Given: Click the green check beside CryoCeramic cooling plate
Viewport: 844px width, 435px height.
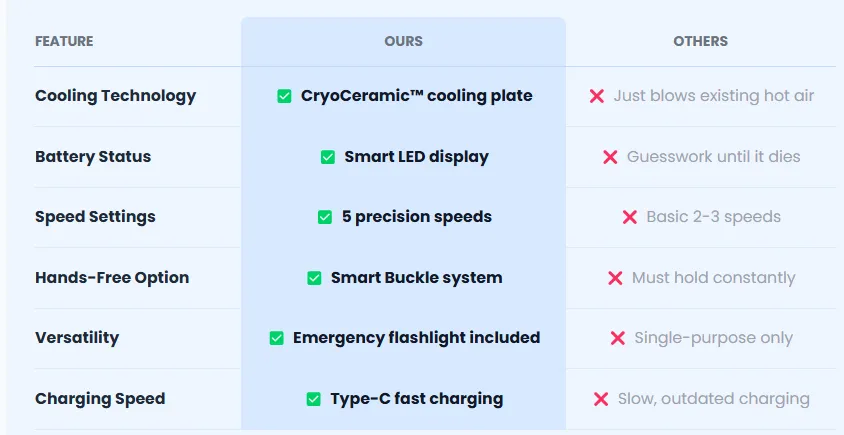Looking at the screenshot, I should point(284,96).
